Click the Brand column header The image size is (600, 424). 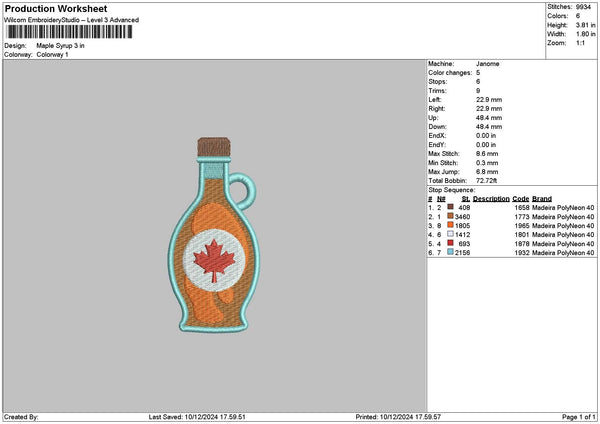542,199
